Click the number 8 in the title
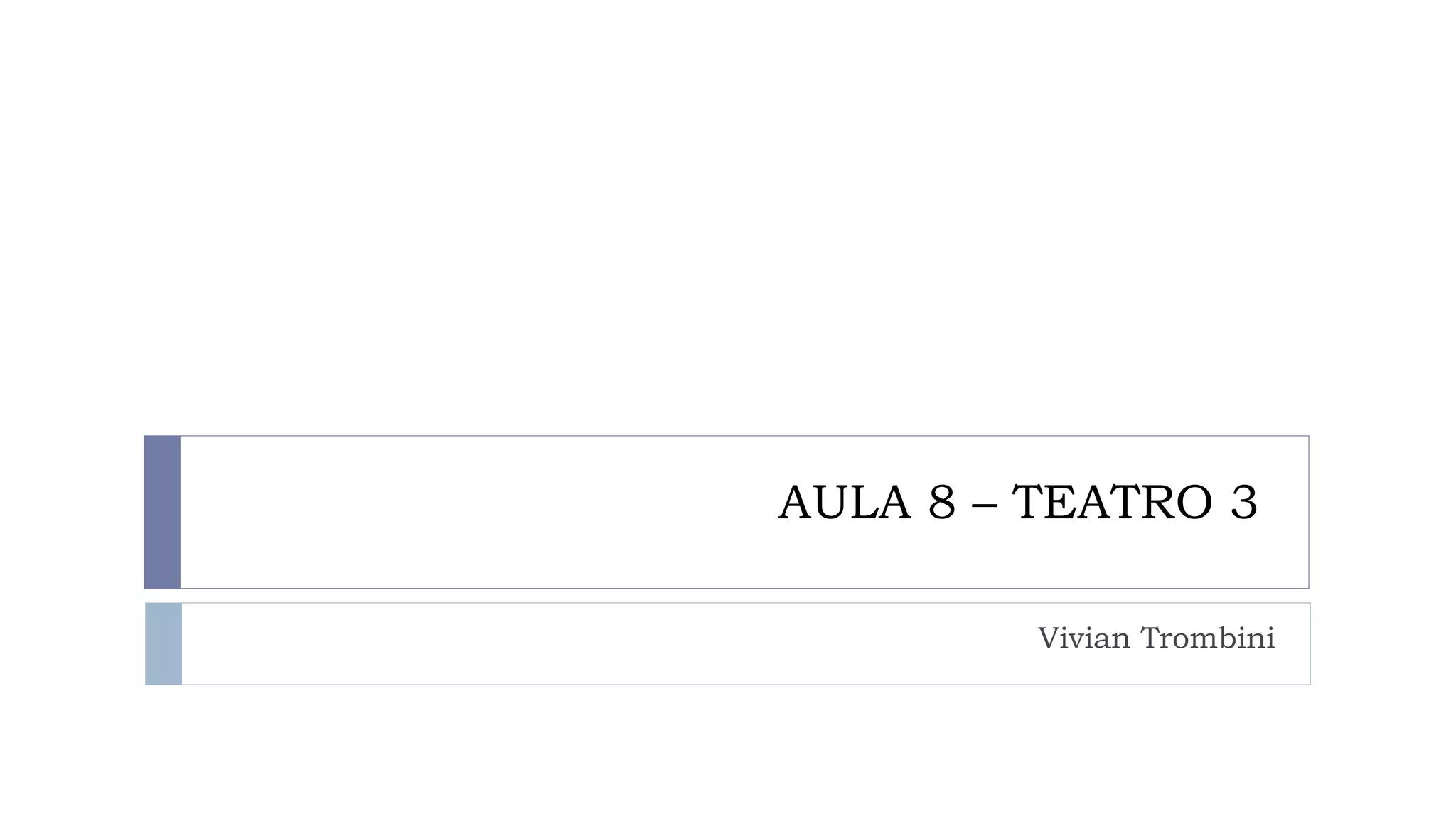1456x819 pixels. 941,503
